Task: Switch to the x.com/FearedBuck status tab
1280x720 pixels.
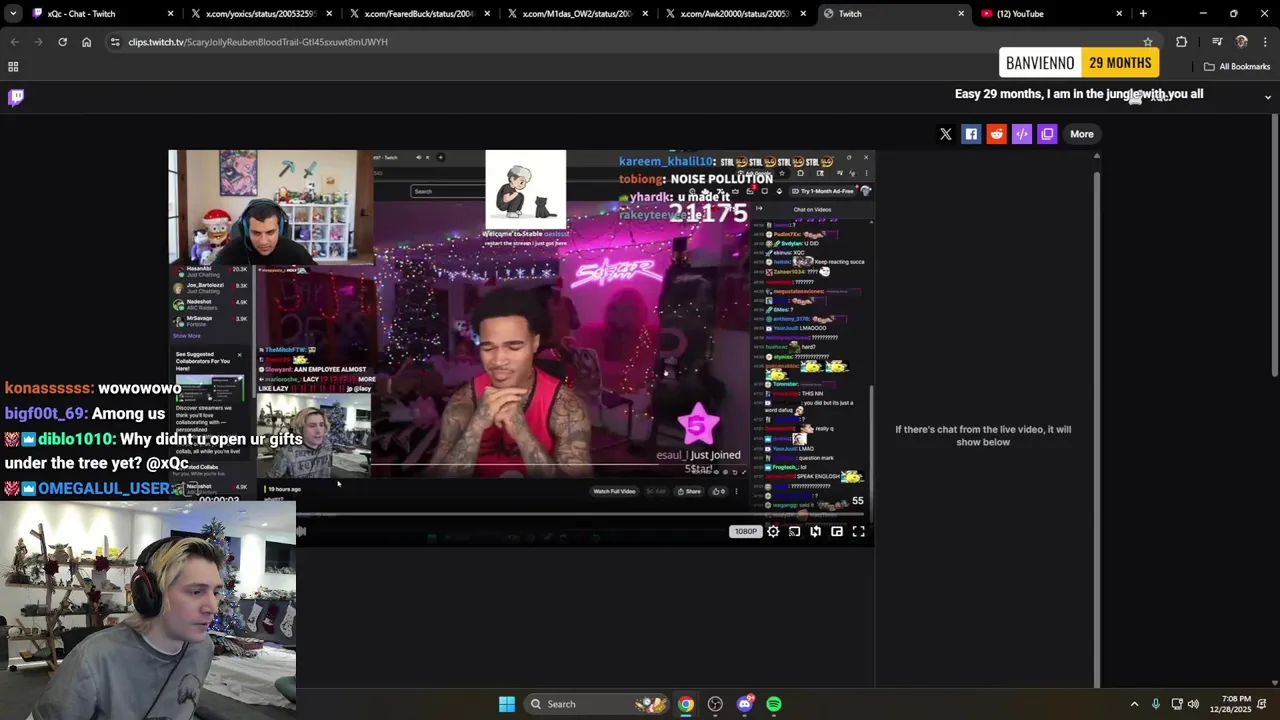Action: pyautogui.click(x=420, y=14)
